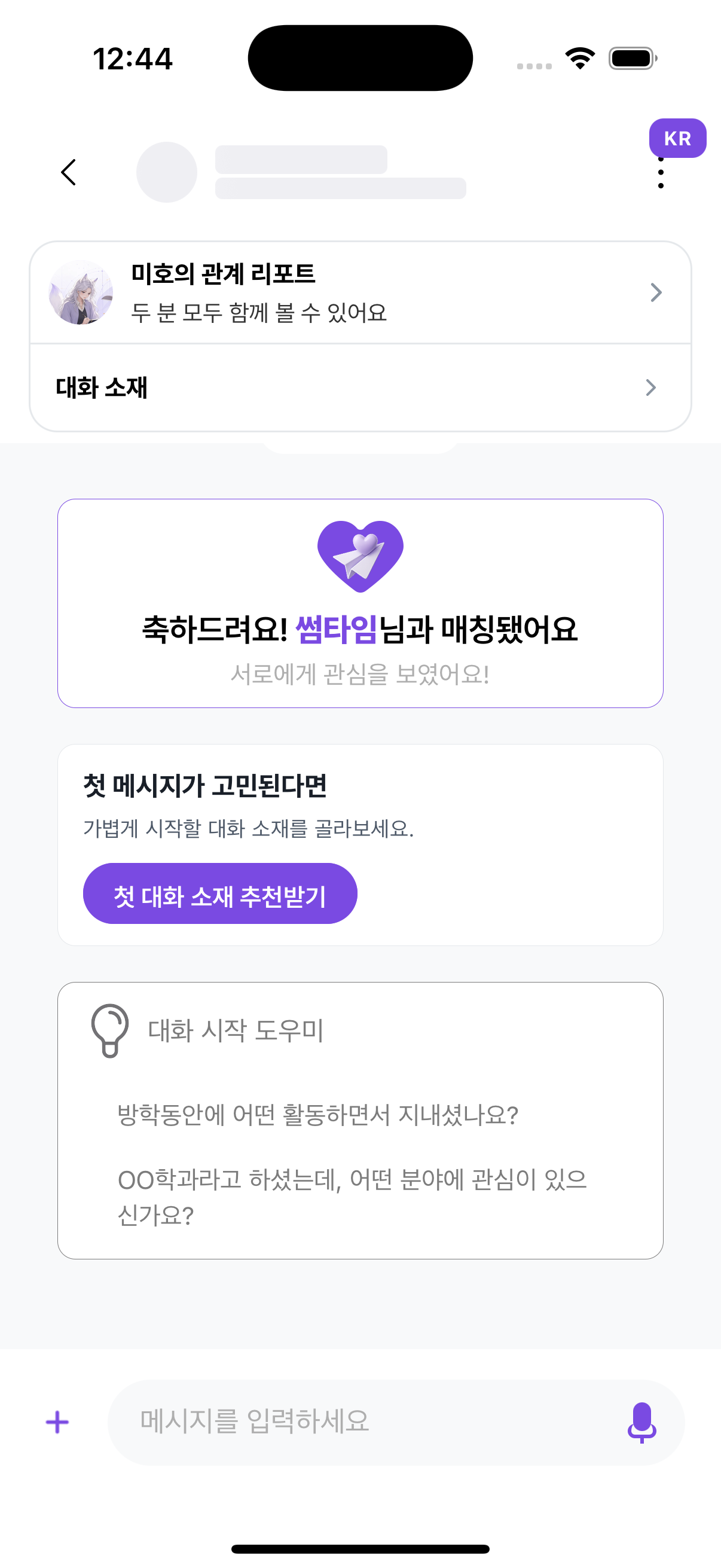The width and height of the screenshot is (721, 1568).
Task: Tap the purple microphone icon
Action: coord(642,1423)
